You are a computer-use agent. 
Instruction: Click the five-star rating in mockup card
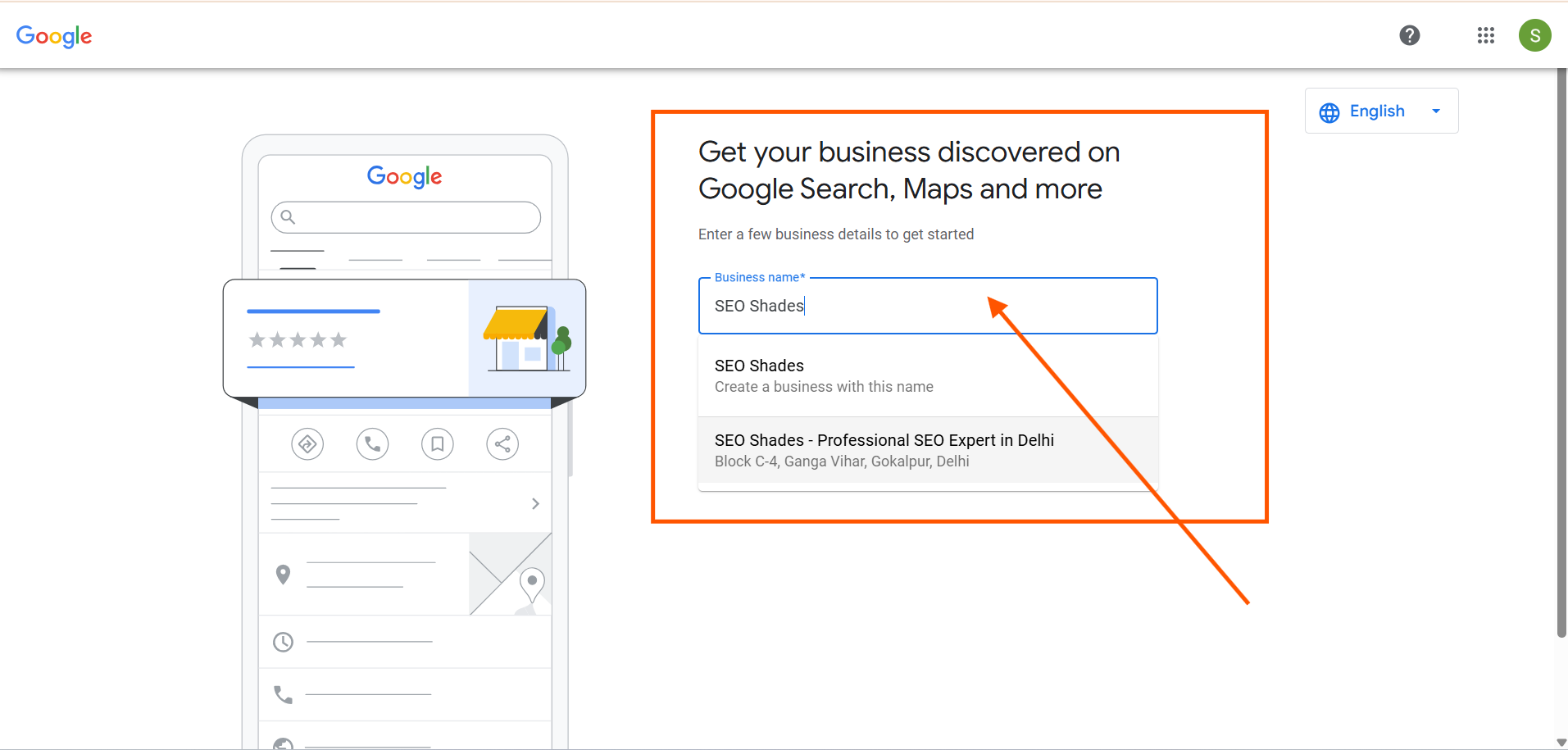point(298,339)
